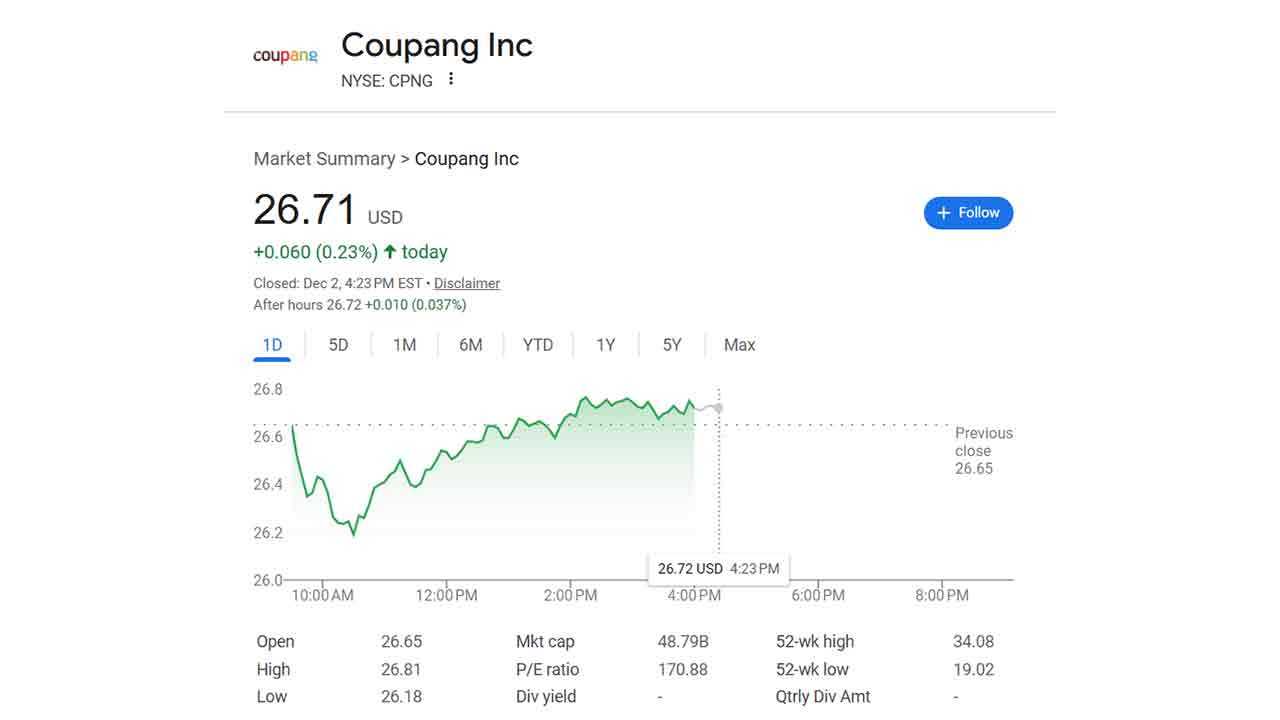This screenshot has height=720, width=1280.
Task: Switch to the 1Y chart range
Action: tap(605, 345)
